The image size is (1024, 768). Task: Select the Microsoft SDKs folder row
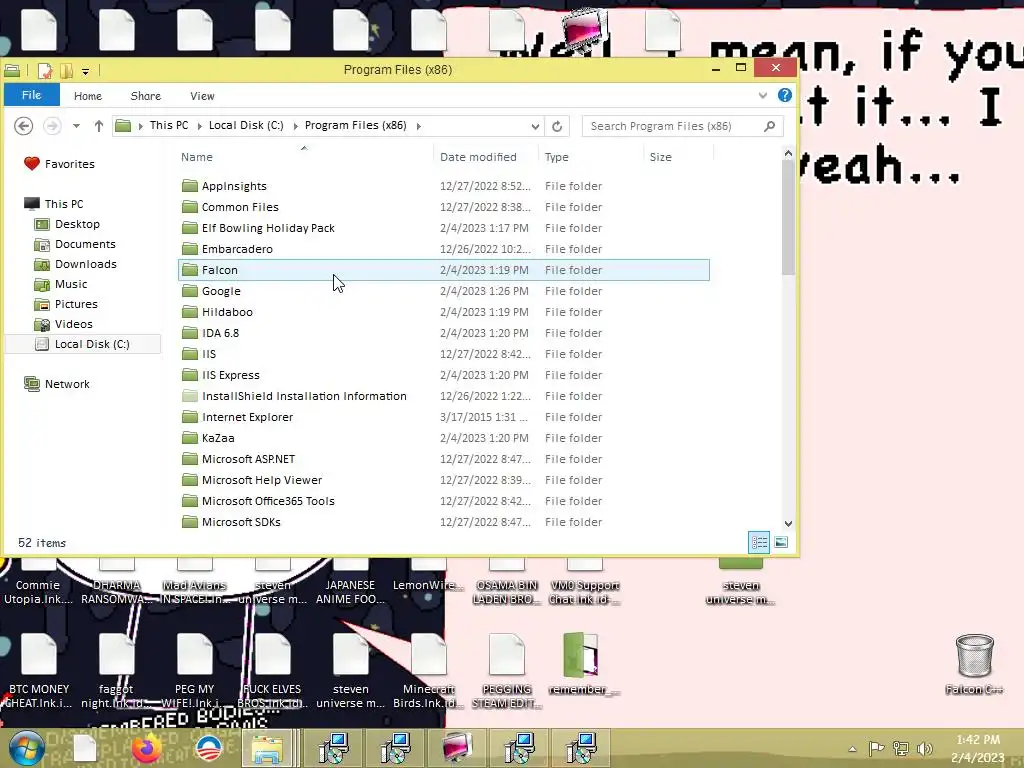coord(443,522)
